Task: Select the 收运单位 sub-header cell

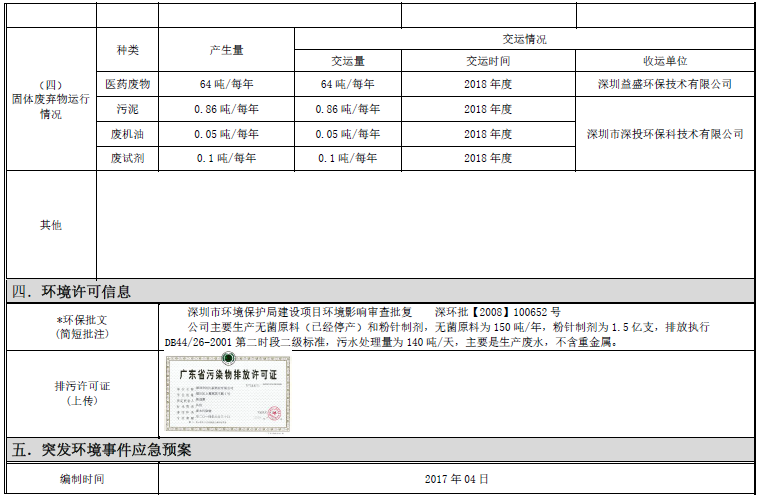Action: 664,61
